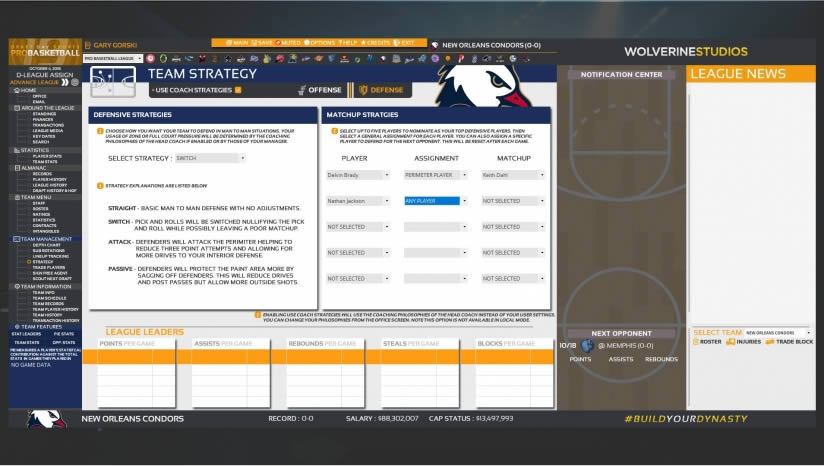Click the Roster icon under Select Team
This screenshot has height=466, width=824.
[x=707, y=342]
